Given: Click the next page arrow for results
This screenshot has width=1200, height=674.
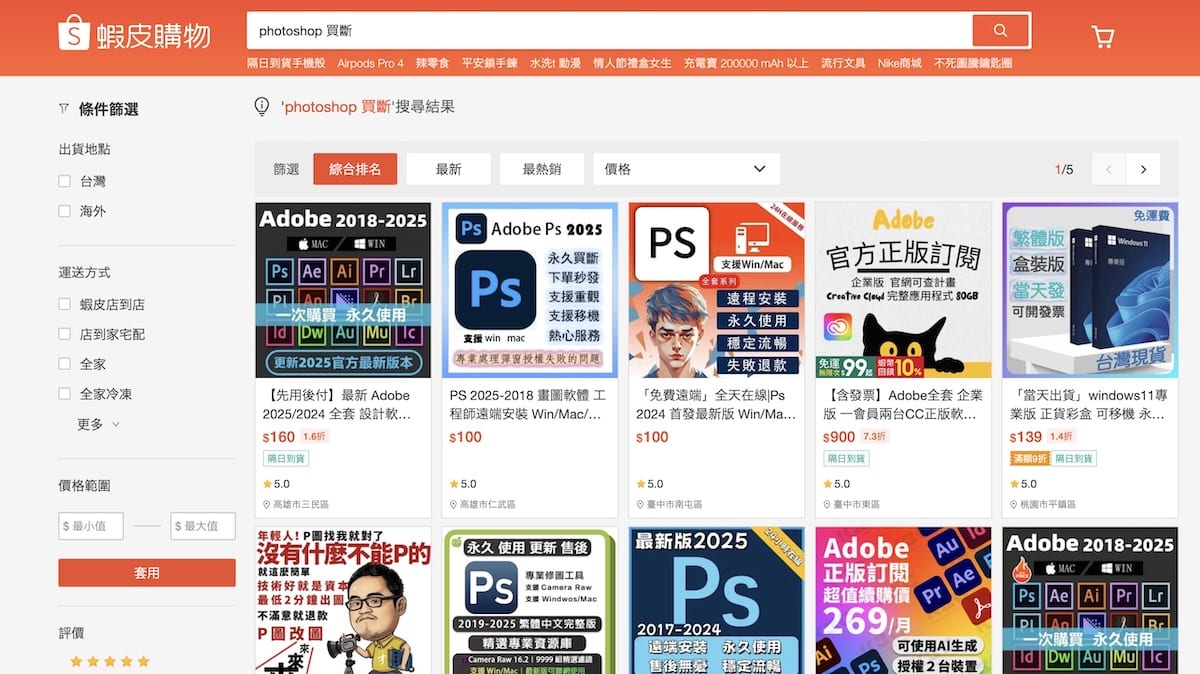Looking at the screenshot, I should [1144, 169].
